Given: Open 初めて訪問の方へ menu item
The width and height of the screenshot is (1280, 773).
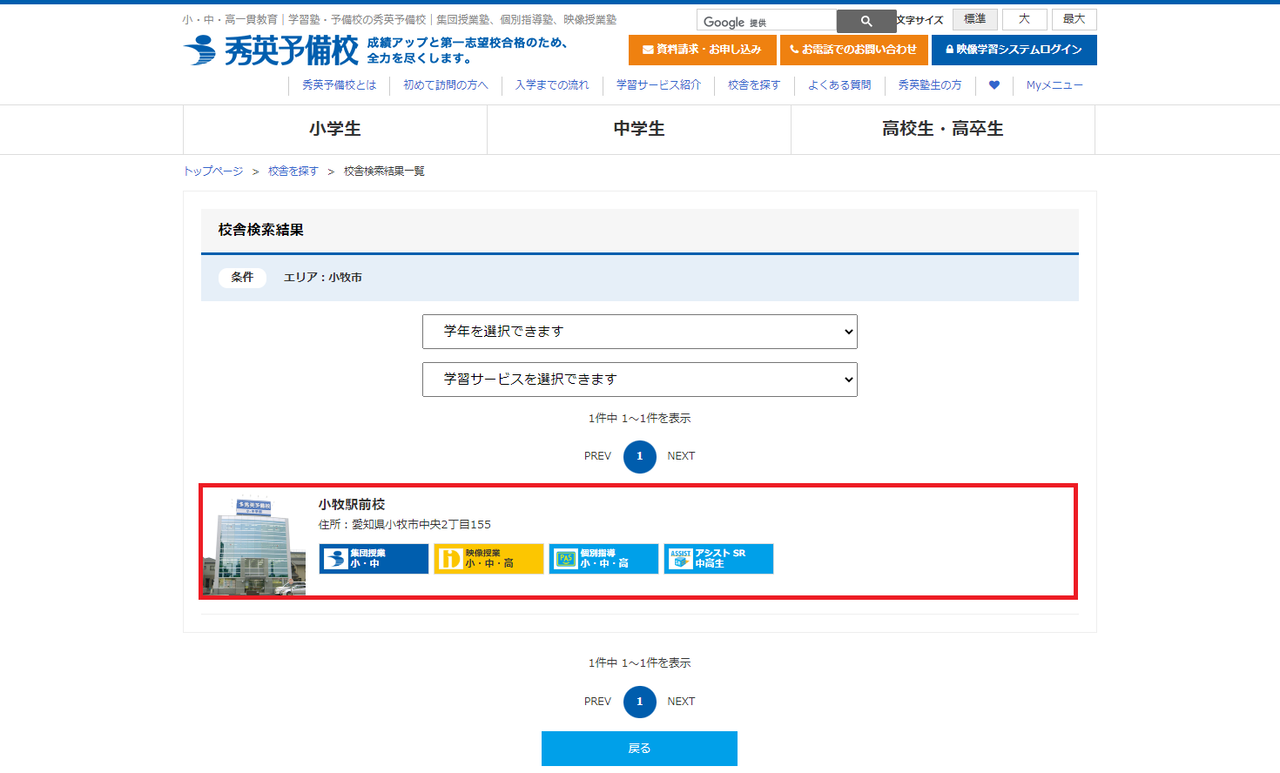Looking at the screenshot, I should point(446,85).
